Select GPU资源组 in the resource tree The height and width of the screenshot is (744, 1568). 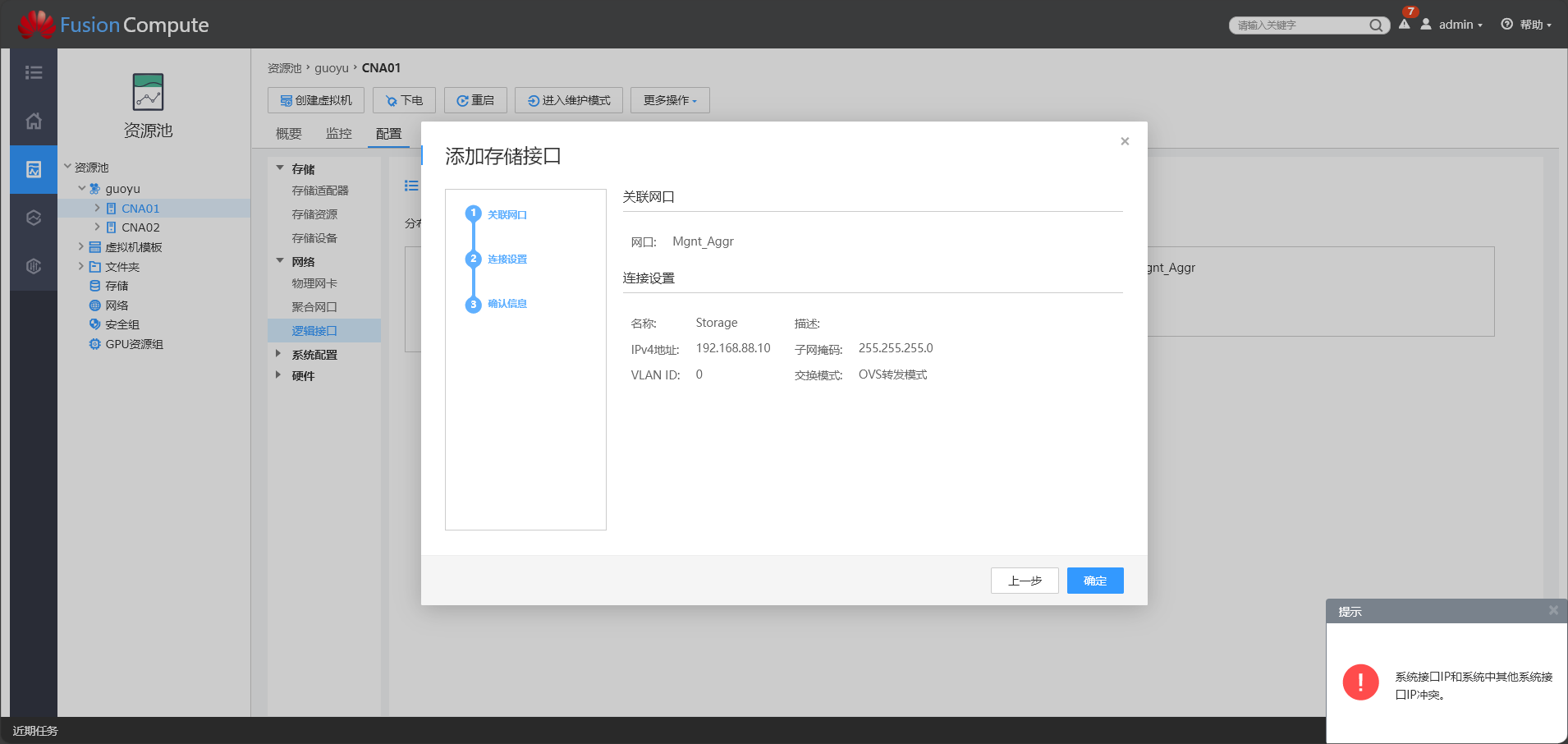click(x=134, y=344)
